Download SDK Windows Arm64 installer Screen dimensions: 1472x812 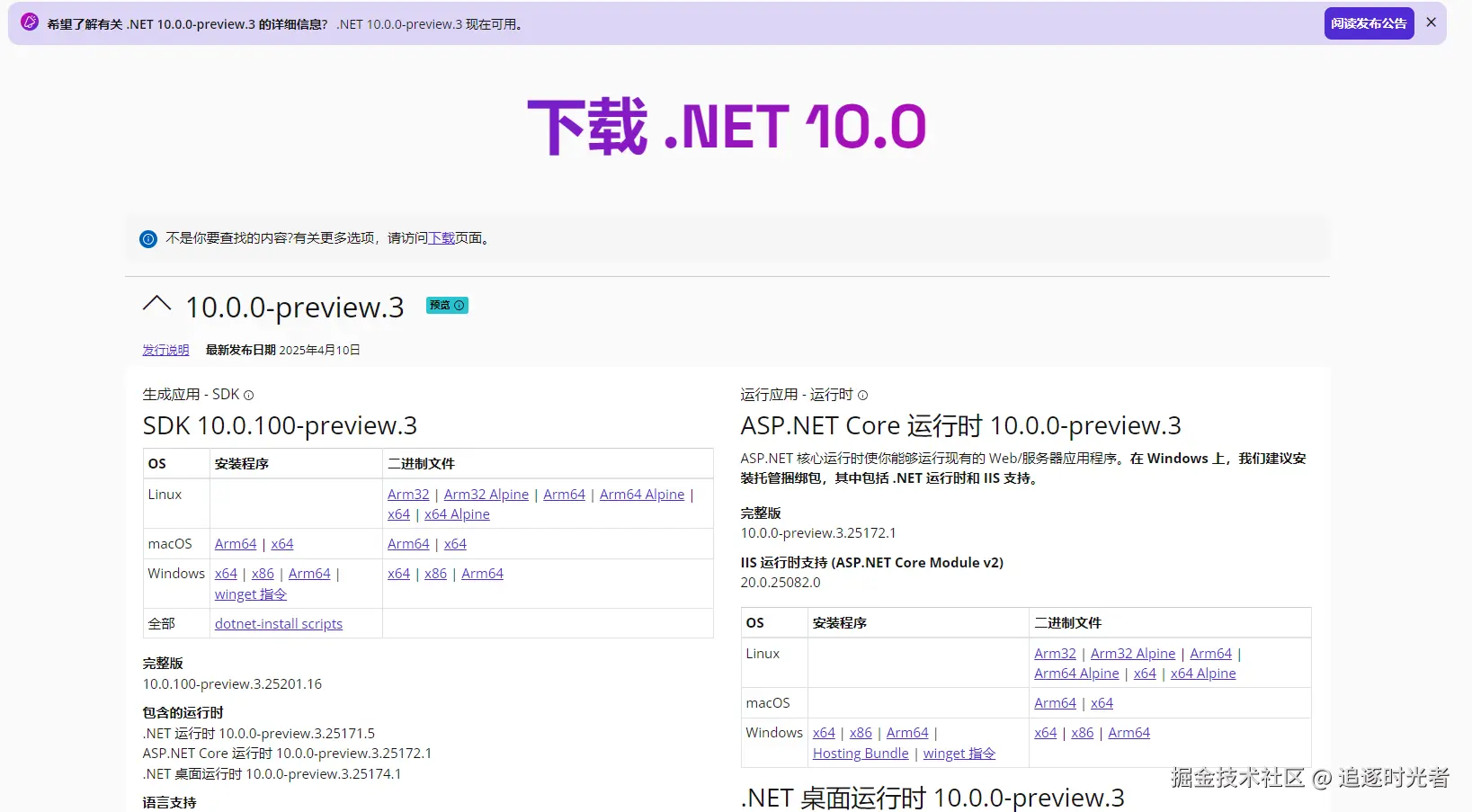tap(309, 574)
